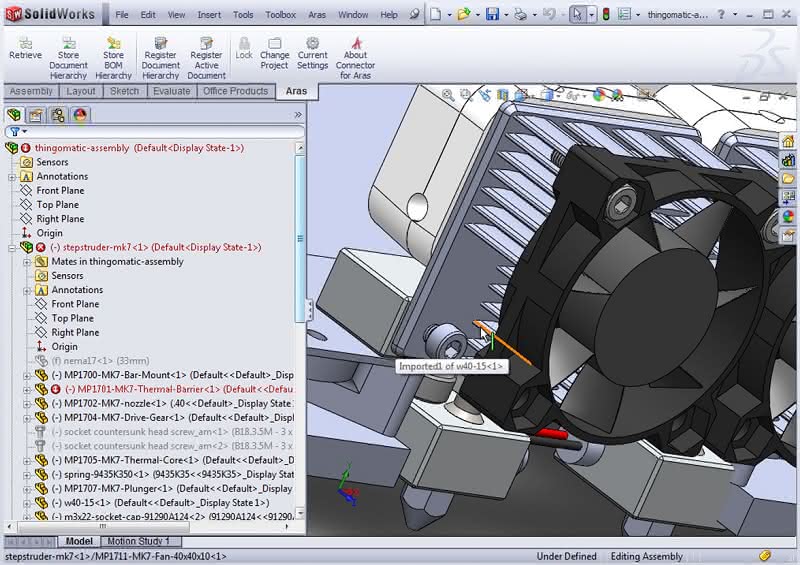Open File Explorer folder task pane icon
Screen dimensions: 800x565
788,179
